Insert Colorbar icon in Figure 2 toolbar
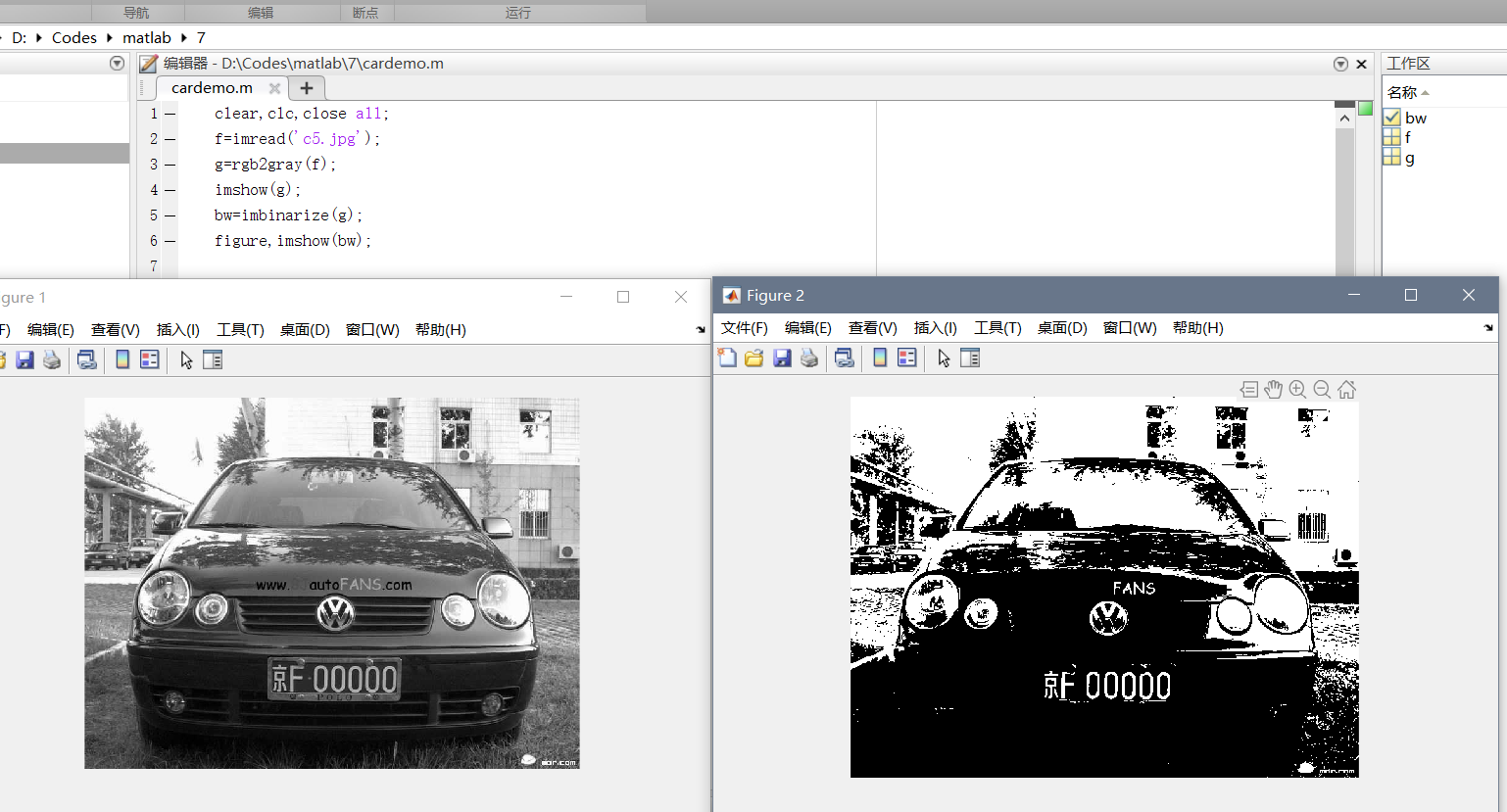The height and width of the screenshot is (812, 1507). [x=880, y=358]
